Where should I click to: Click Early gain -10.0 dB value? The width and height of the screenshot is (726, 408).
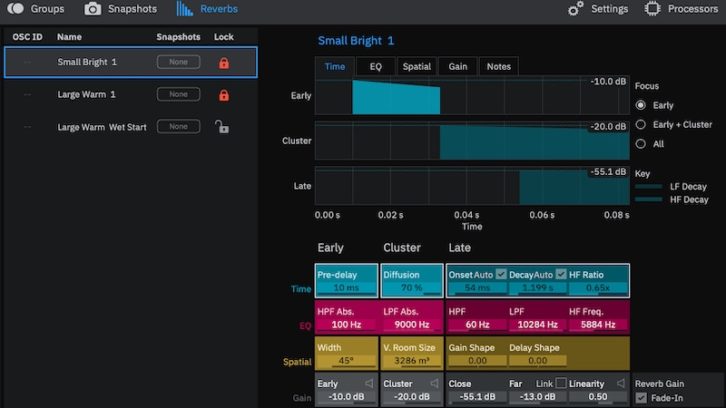(x=346, y=397)
